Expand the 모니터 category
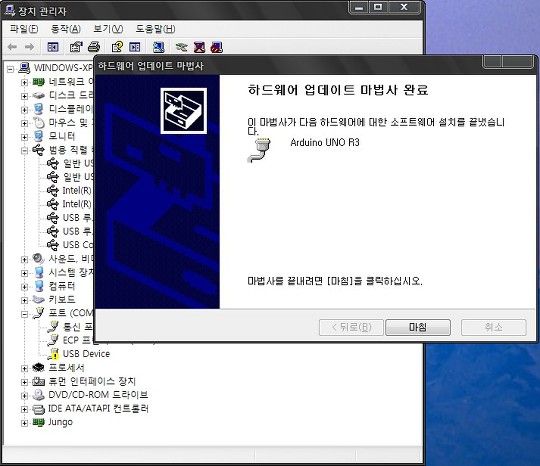Screen dimensions: 540x466 click(x=24, y=137)
